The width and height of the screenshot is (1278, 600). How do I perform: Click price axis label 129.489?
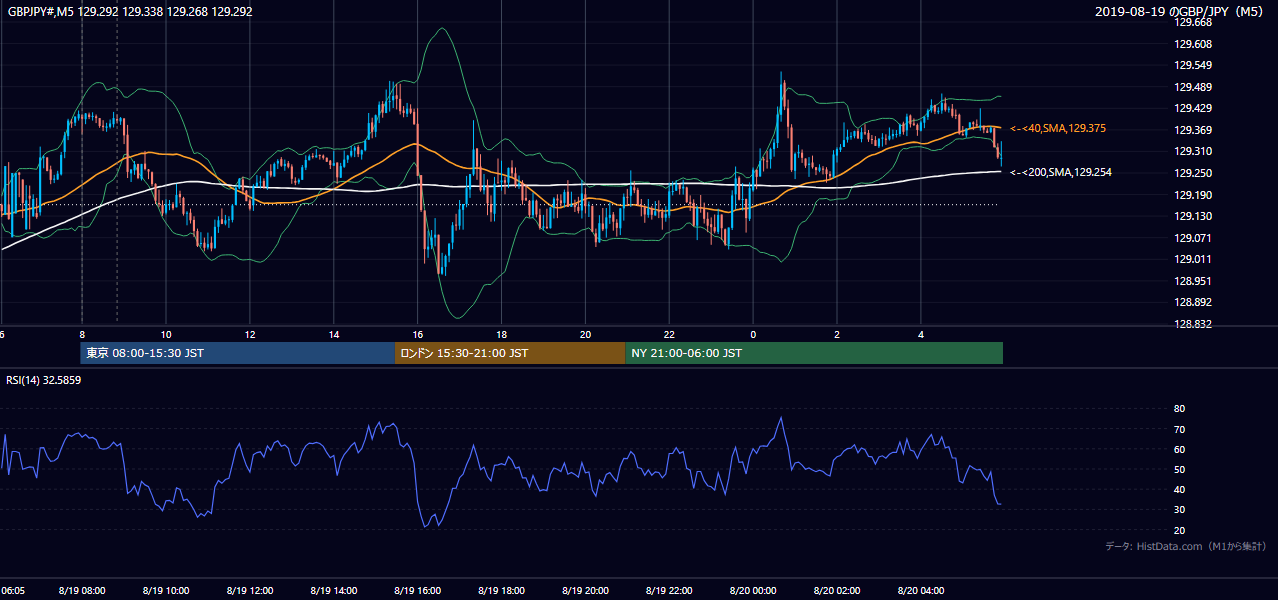pos(1193,87)
